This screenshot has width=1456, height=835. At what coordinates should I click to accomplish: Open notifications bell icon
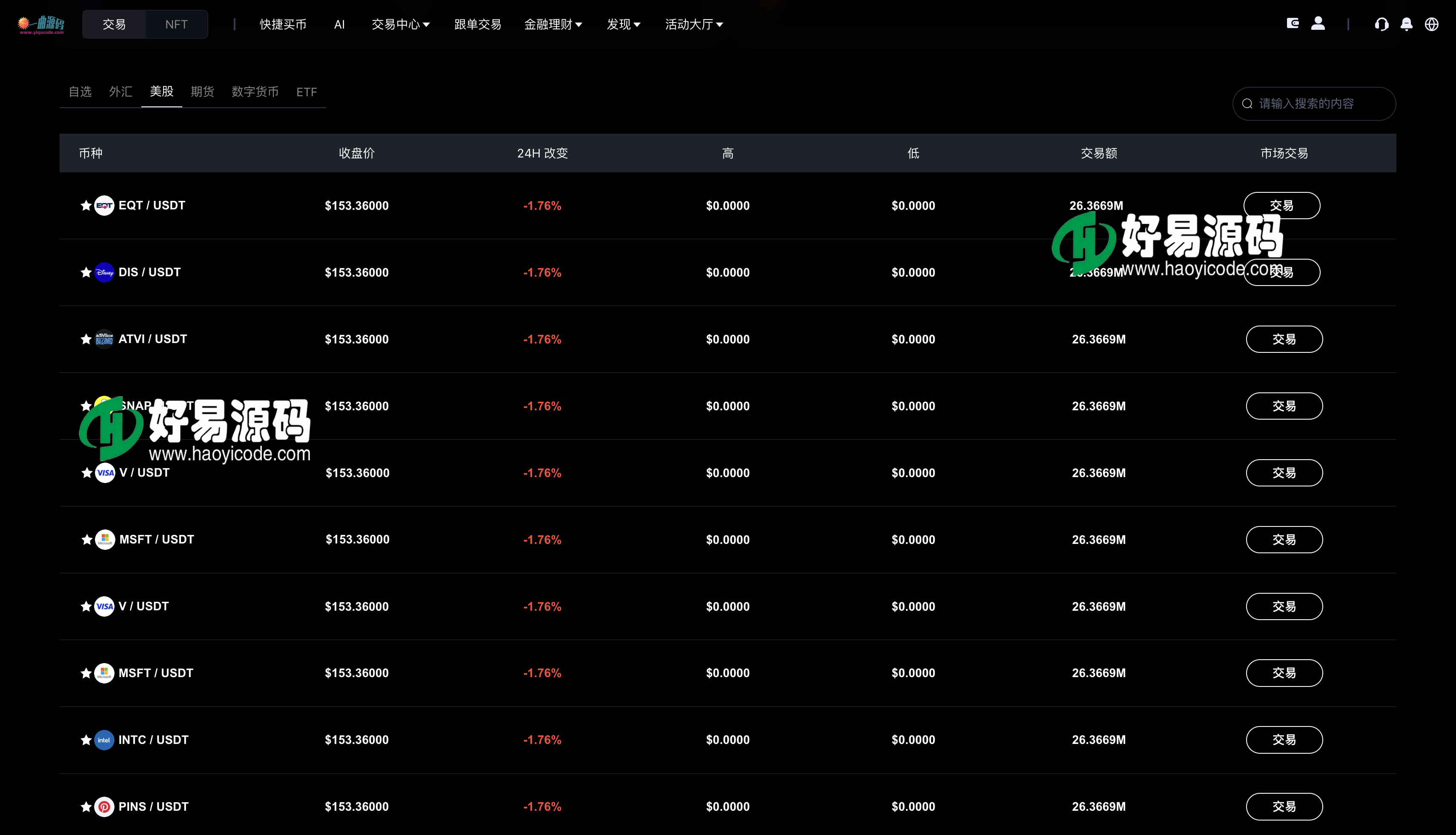(x=1406, y=24)
